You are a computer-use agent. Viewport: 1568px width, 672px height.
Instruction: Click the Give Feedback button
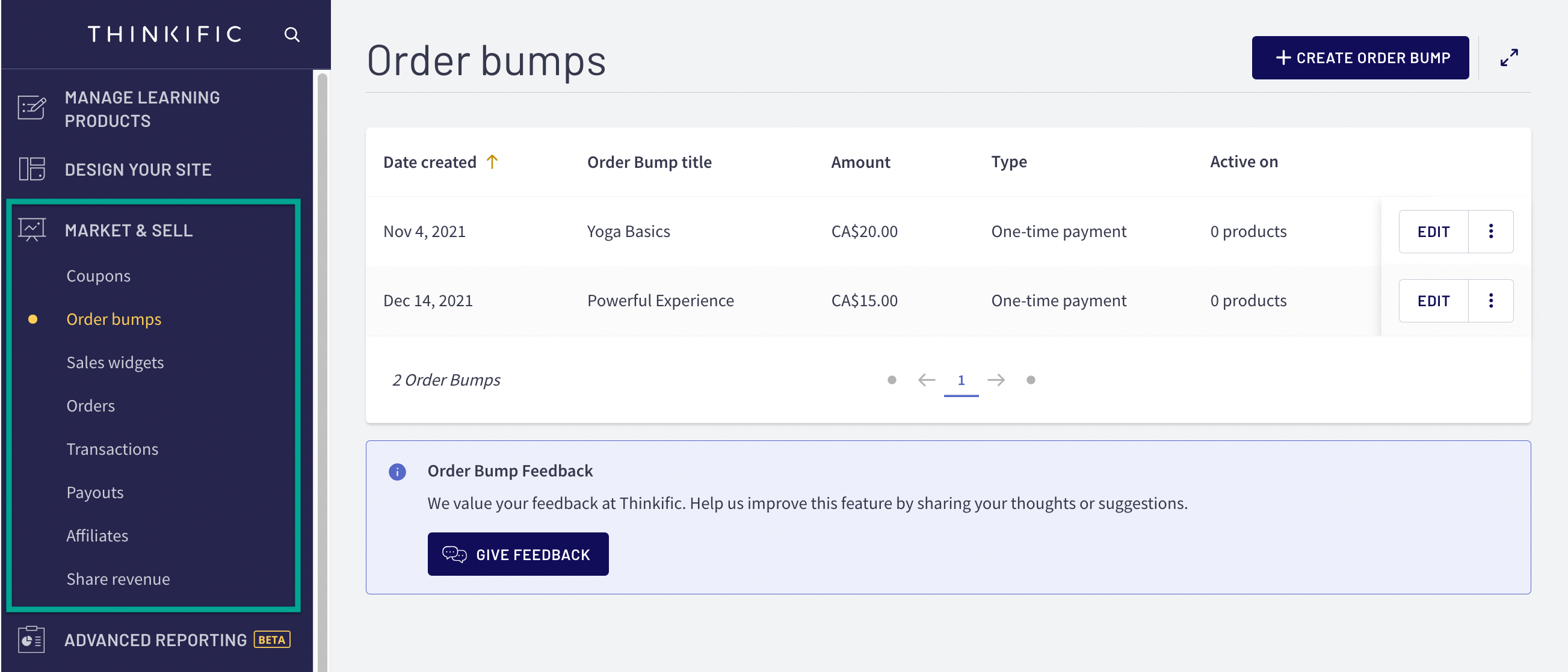pyautogui.click(x=518, y=554)
